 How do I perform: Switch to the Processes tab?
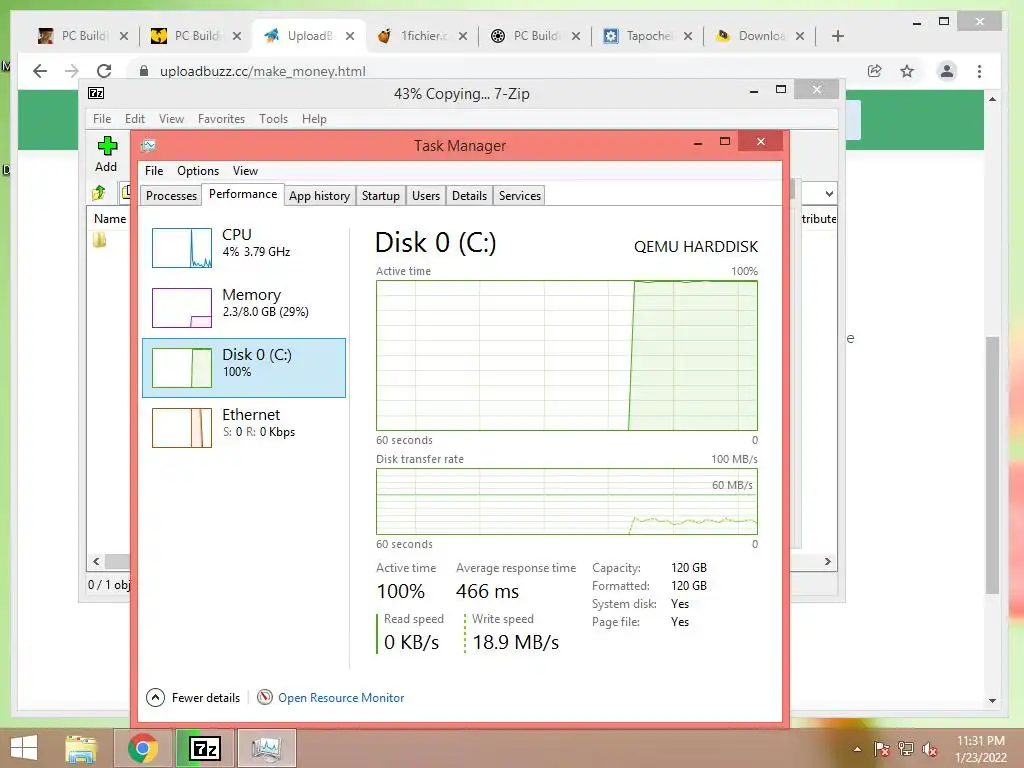pos(171,195)
